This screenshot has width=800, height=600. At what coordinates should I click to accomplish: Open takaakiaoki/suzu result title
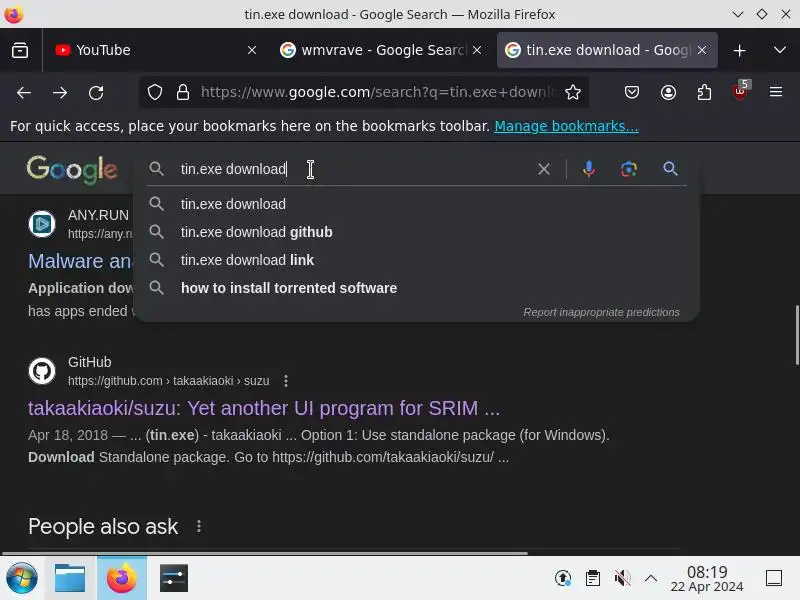pyautogui.click(x=264, y=409)
